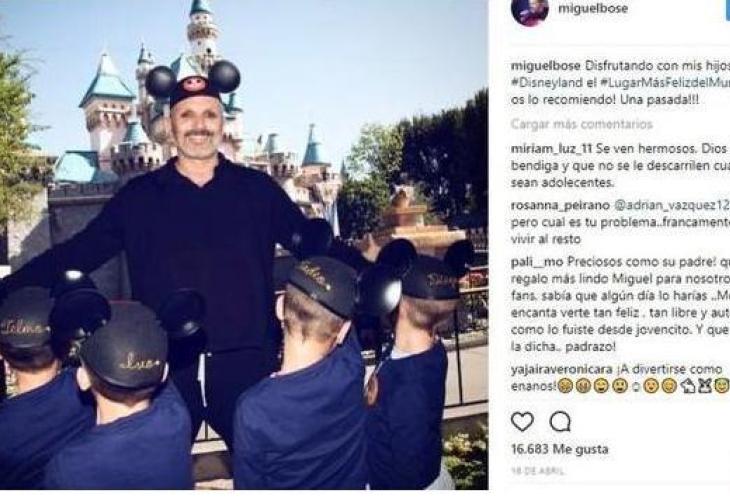This screenshot has height=500, width=730.
Task: Open yajairaveronicara commenter profile
Action: 561,369
